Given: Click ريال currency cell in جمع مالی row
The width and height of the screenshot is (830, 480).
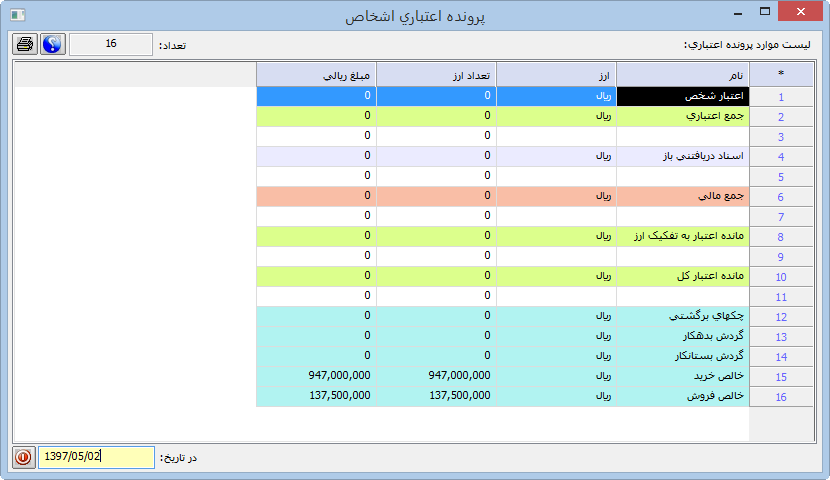Looking at the screenshot, I should pos(556,196).
